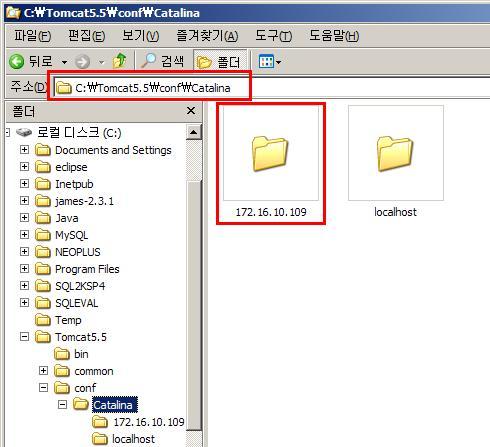Open the Back button history dropdown arrow
Image resolution: width=490 pixels, height=447 pixels.
(x=64, y=62)
